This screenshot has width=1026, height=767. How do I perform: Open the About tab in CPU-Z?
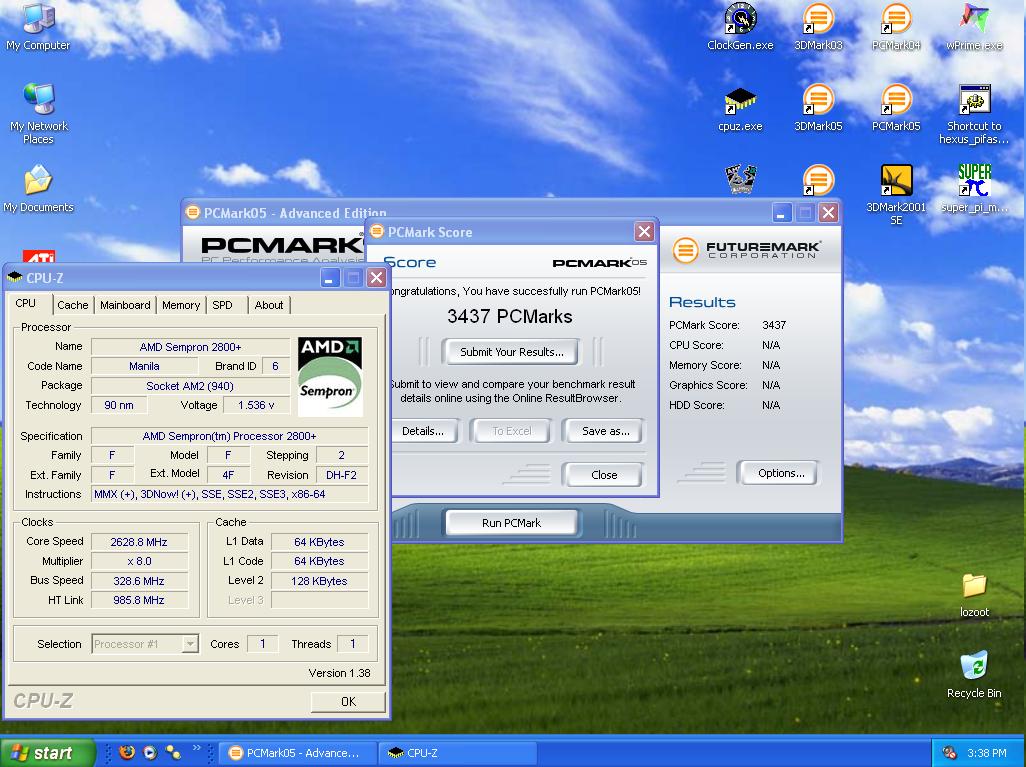(x=269, y=305)
